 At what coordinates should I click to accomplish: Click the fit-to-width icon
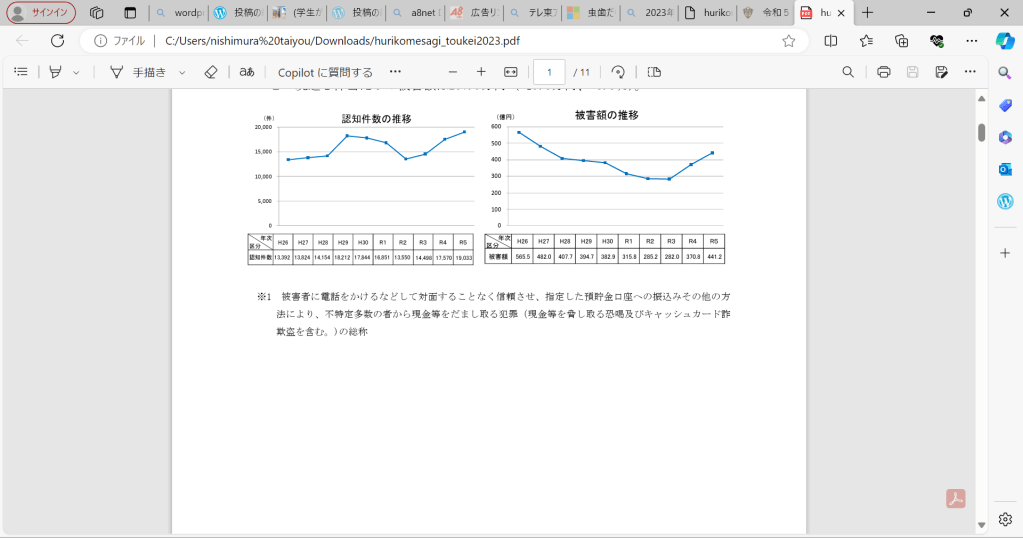click(511, 72)
